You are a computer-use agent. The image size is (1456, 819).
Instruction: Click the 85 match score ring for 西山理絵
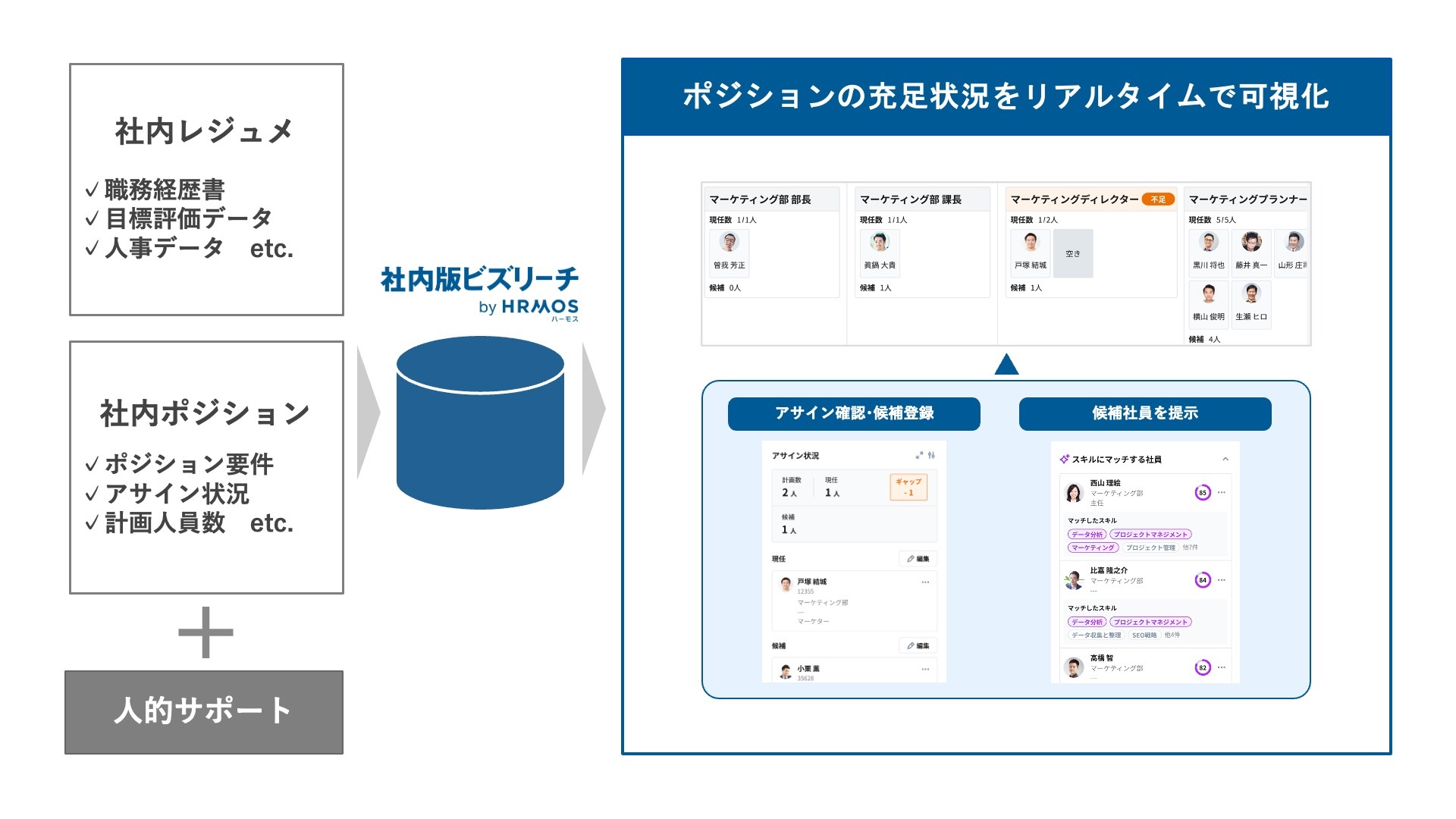click(1203, 492)
